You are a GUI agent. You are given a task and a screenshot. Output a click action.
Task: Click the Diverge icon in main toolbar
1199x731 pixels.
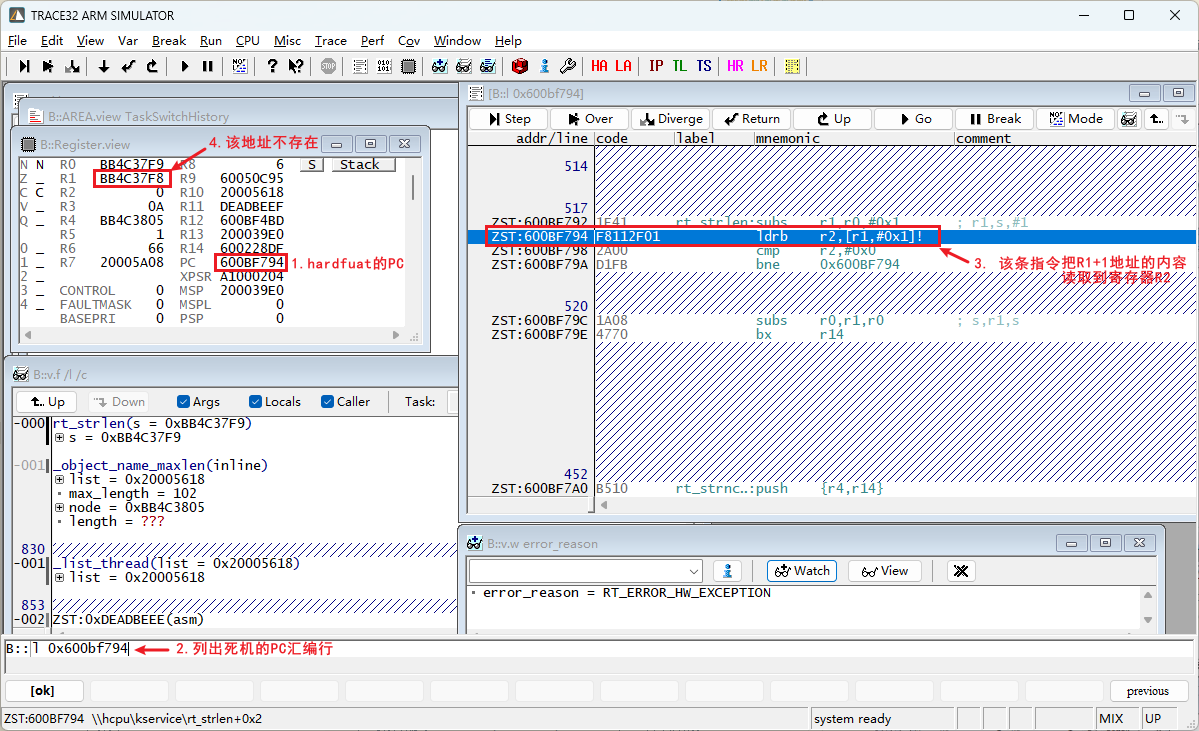[73, 67]
